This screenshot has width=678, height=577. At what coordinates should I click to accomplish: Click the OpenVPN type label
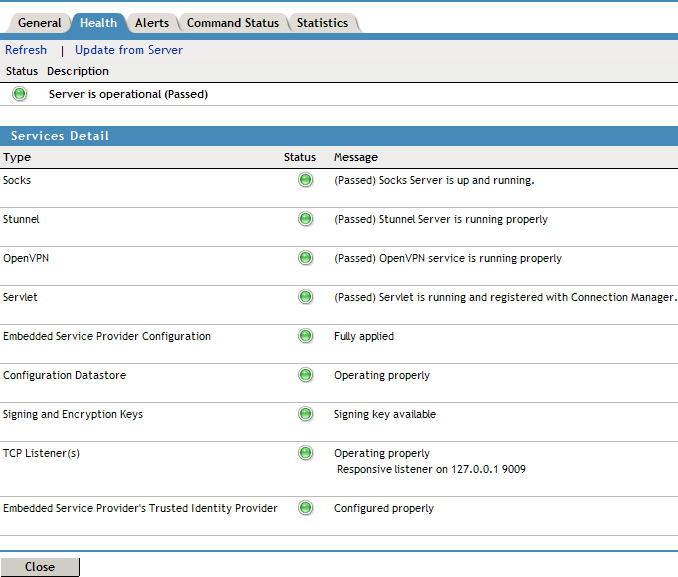(x=26, y=258)
